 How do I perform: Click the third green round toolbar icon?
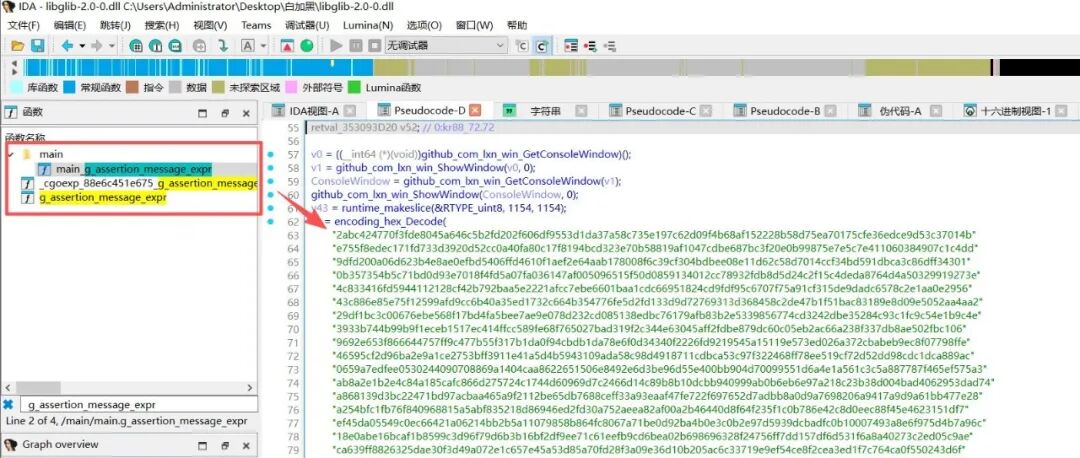176,46
